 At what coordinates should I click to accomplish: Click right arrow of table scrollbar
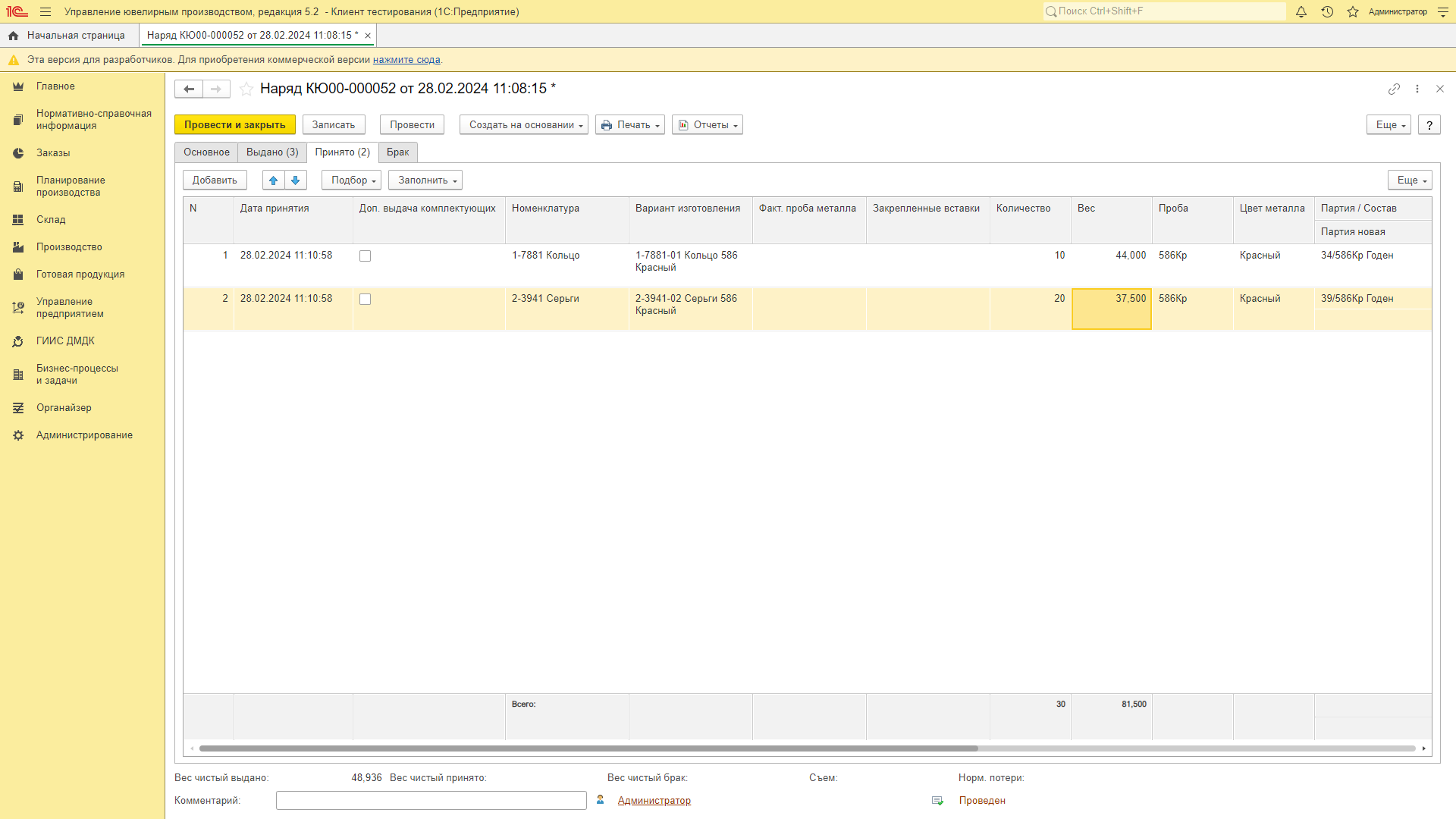[x=1424, y=748]
